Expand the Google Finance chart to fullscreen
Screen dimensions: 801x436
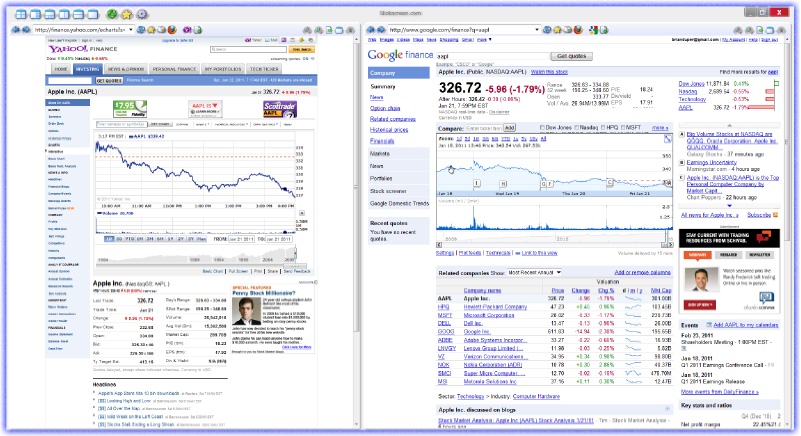pos(667,139)
